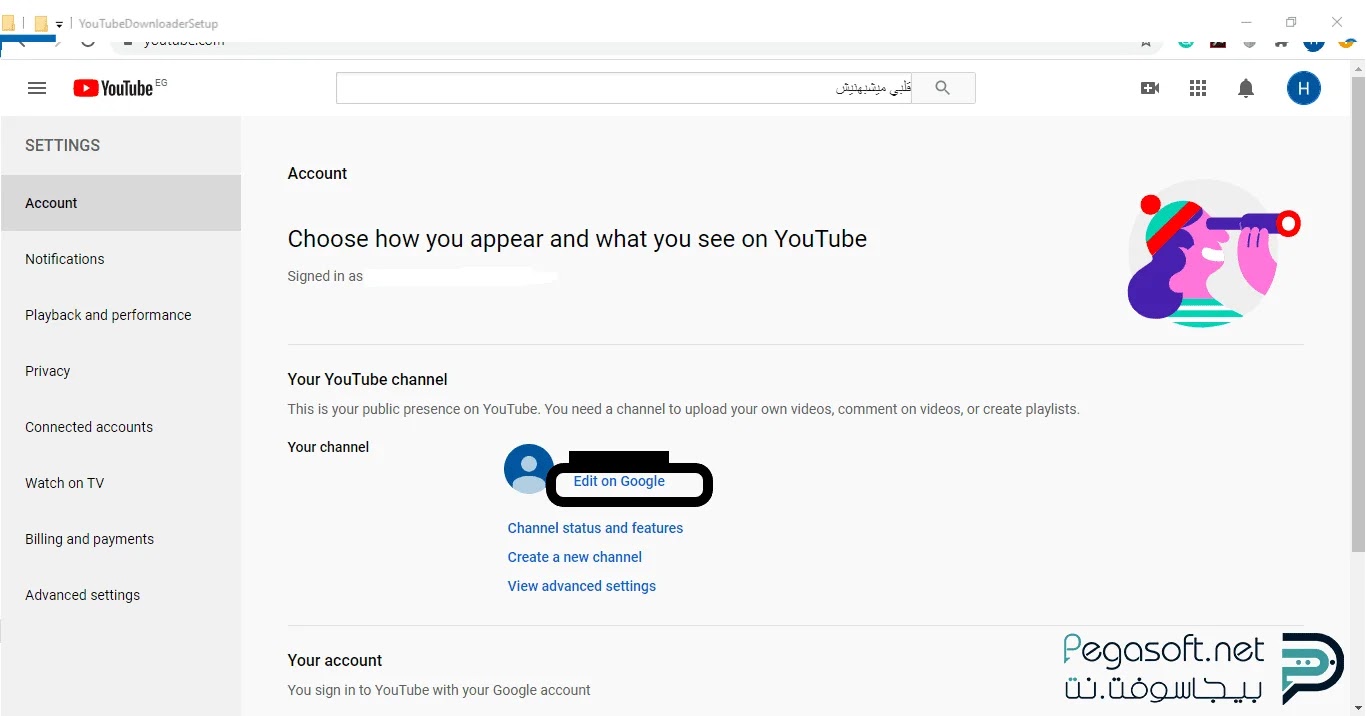Open the create video camera icon
This screenshot has height=716, width=1366.
point(1150,88)
